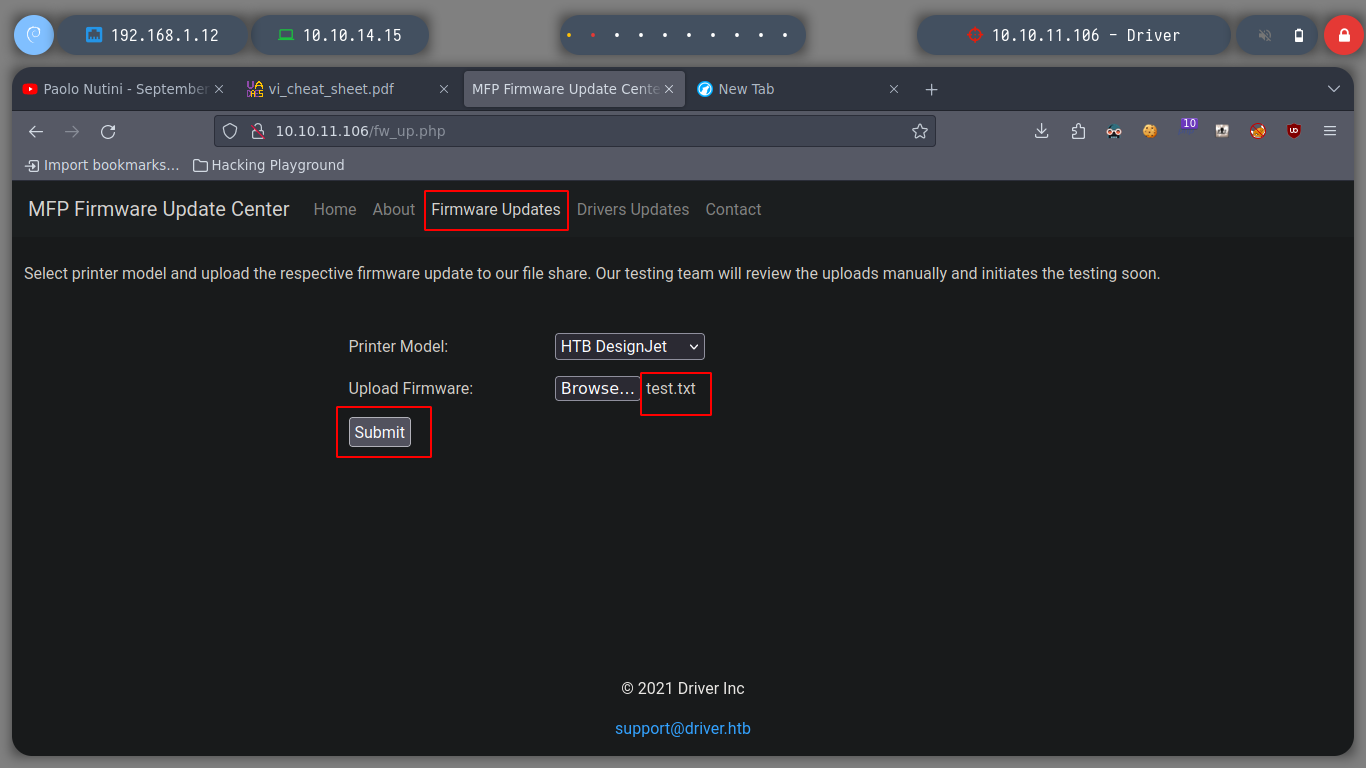Click the selected file name test.txt
This screenshot has width=1366, height=768.
pyautogui.click(x=671, y=388)
